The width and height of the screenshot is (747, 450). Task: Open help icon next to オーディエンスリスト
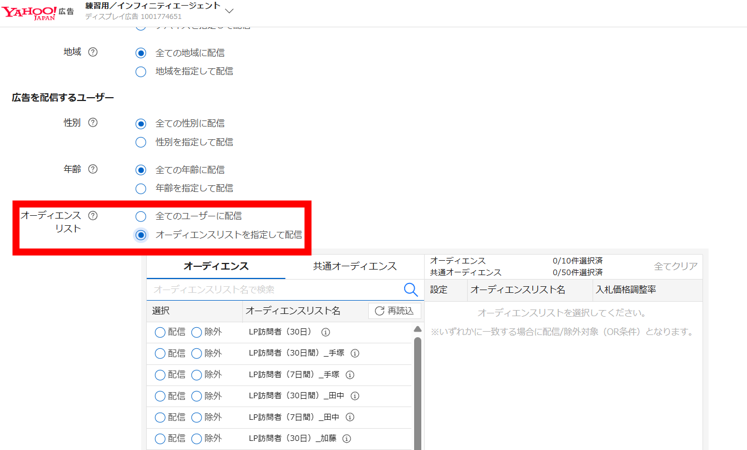click(93, 215)
